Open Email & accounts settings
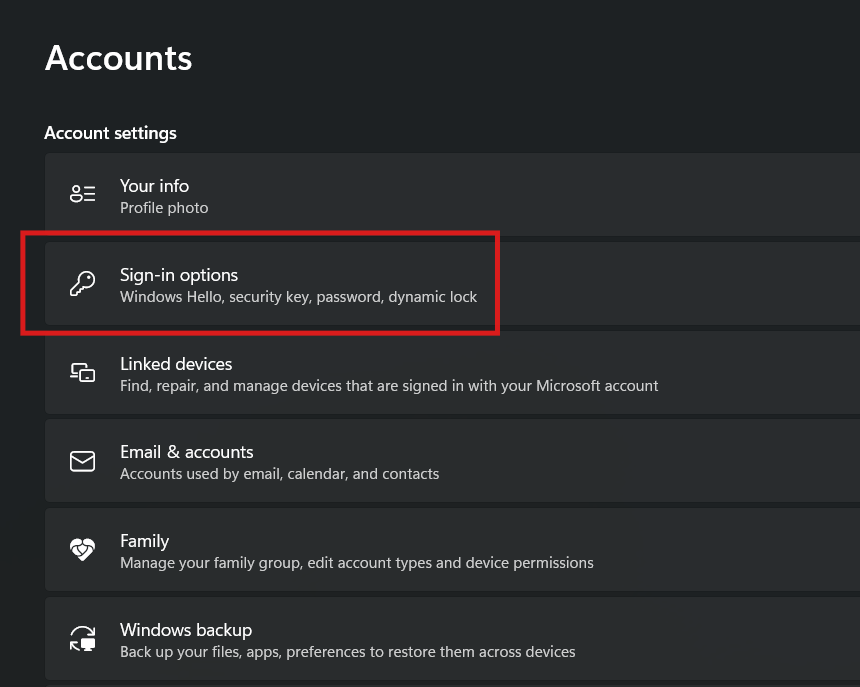The height and width of the screenshot is (687, 860). [300, 461]
